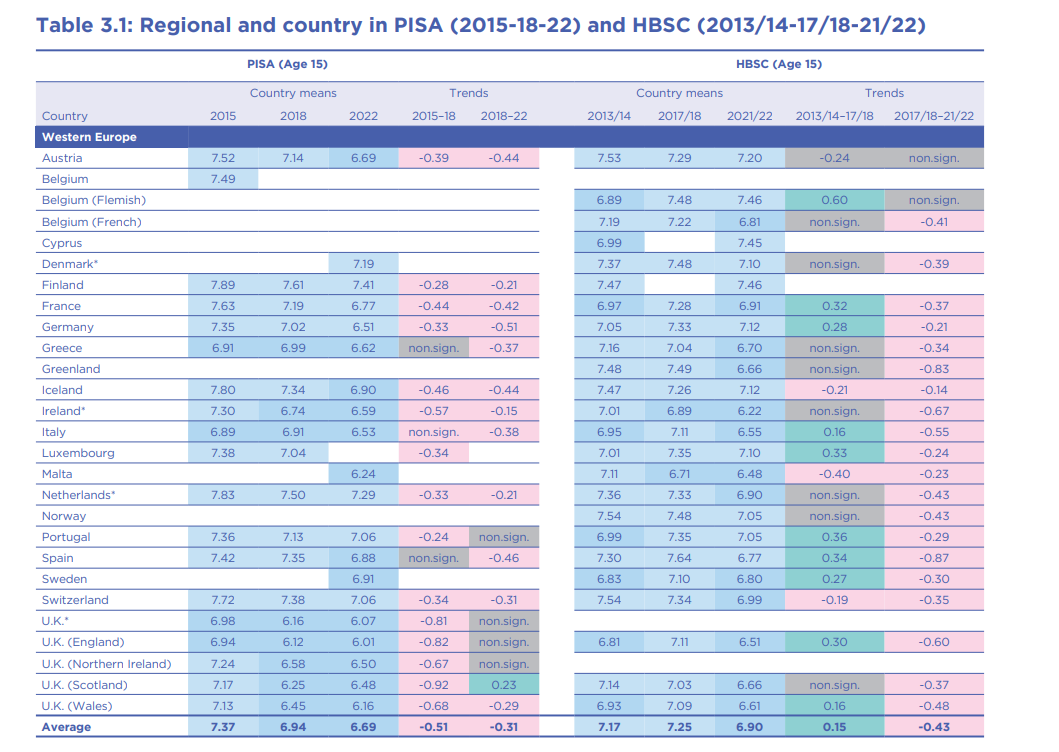Select Malta's 2022 PISA value 6.24
Viewport: 1059px width, 752px height.
tap(363, 474)
